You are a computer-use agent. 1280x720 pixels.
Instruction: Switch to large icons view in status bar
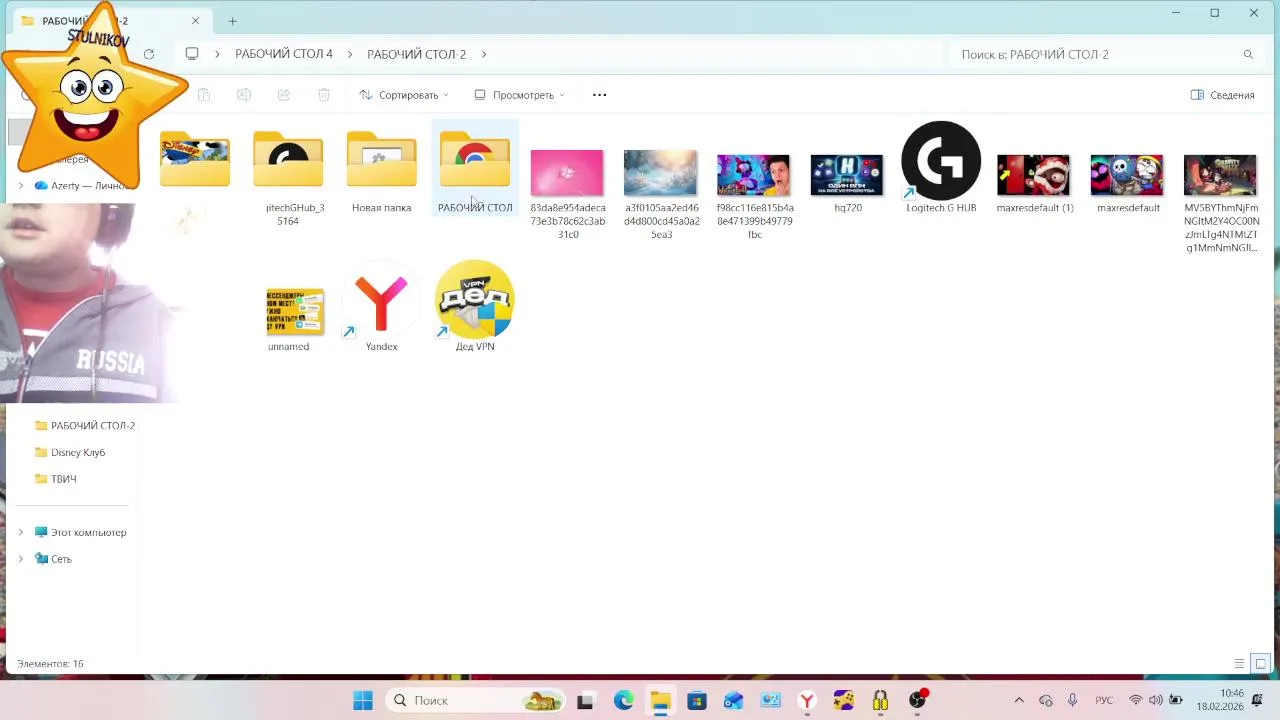point(1261,664)
